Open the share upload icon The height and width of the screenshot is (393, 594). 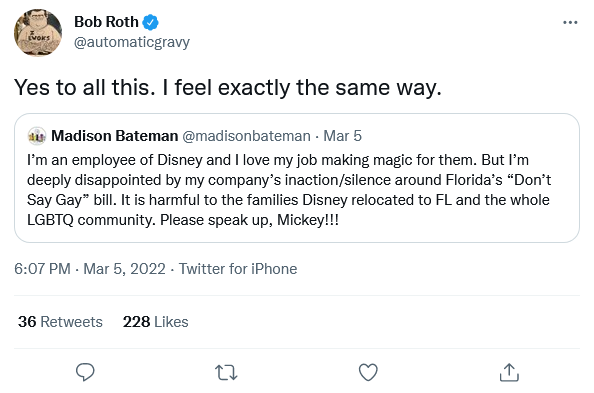[509, 372]
